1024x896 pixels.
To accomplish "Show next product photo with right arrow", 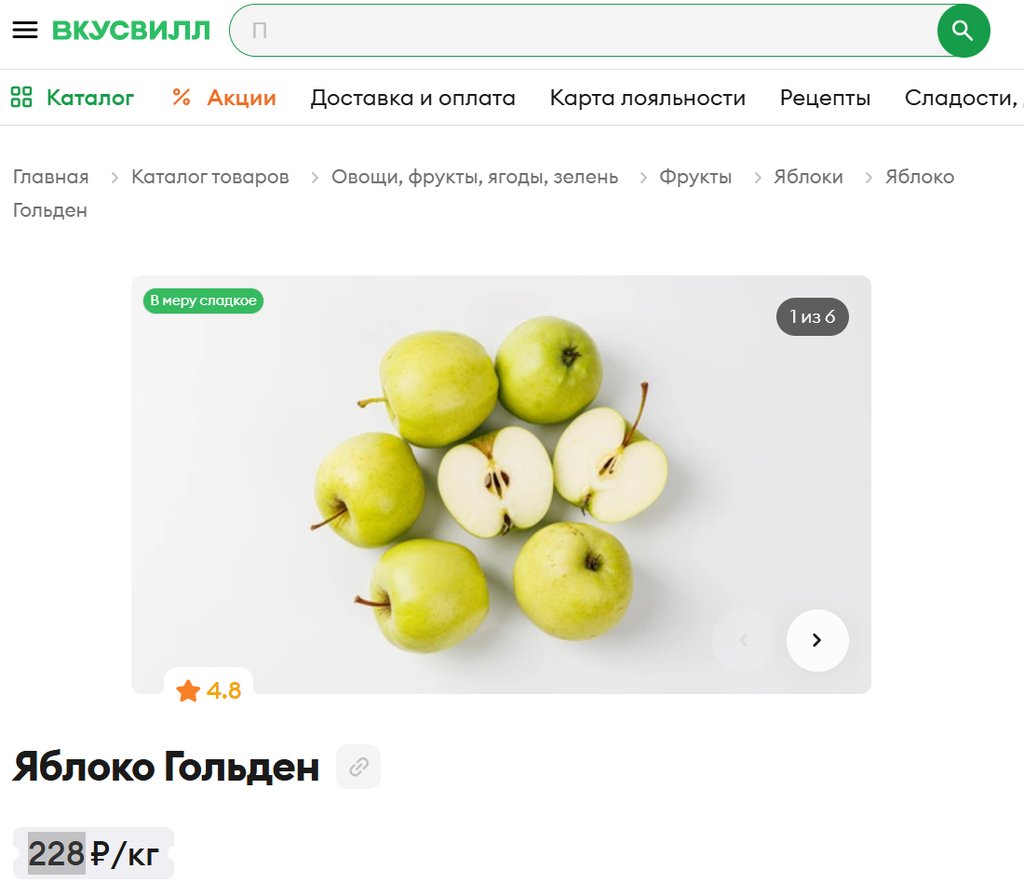I will tap(817, 640).
